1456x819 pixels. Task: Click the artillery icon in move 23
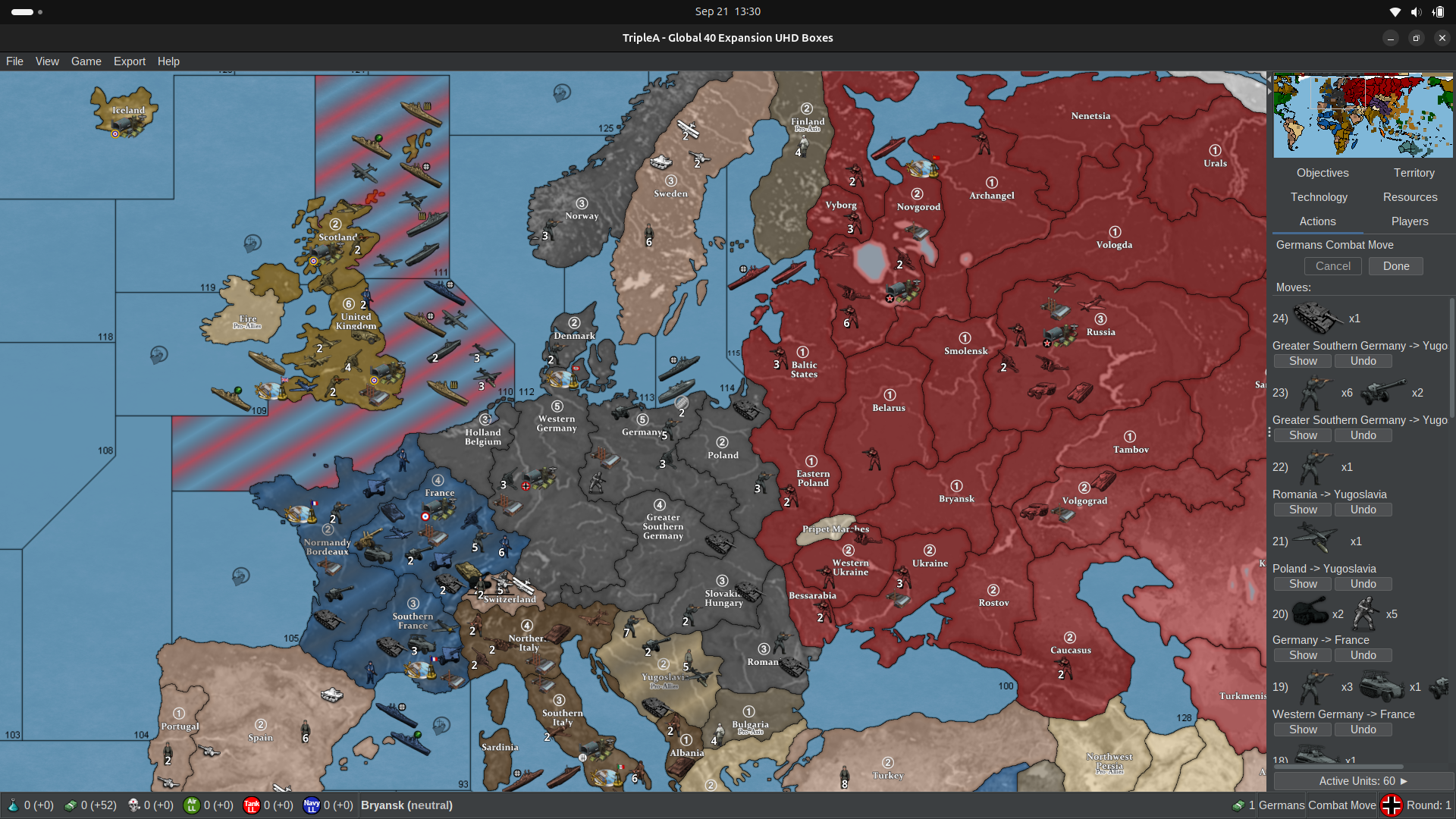(1383, 392)
